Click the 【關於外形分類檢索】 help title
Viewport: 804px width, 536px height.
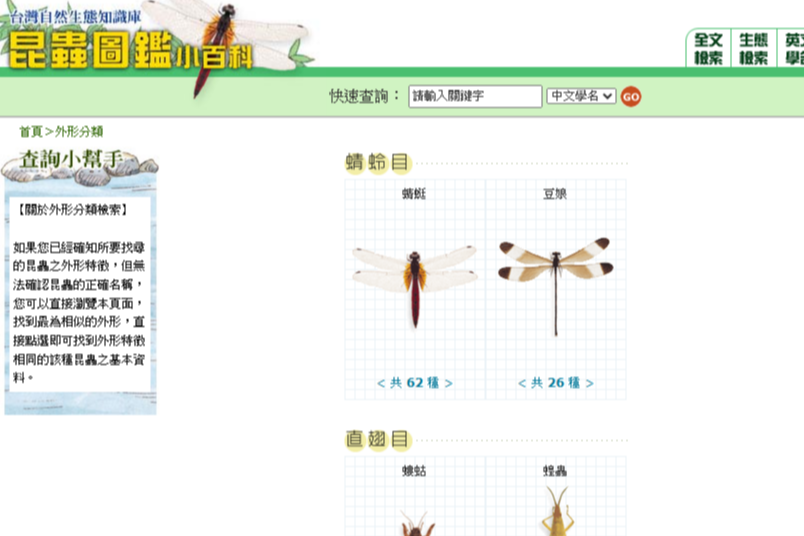coord(72,210)
